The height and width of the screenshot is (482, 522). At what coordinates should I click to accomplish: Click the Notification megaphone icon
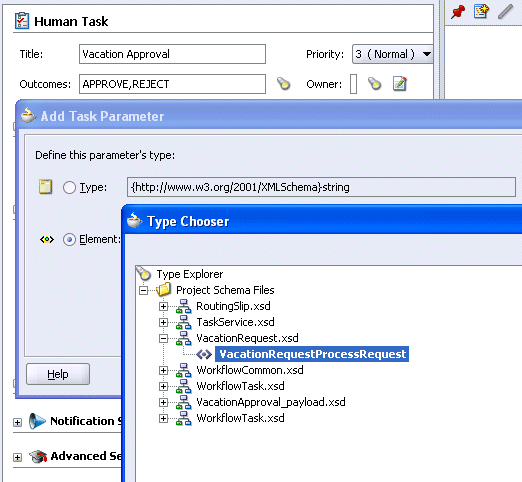(37, 421)
